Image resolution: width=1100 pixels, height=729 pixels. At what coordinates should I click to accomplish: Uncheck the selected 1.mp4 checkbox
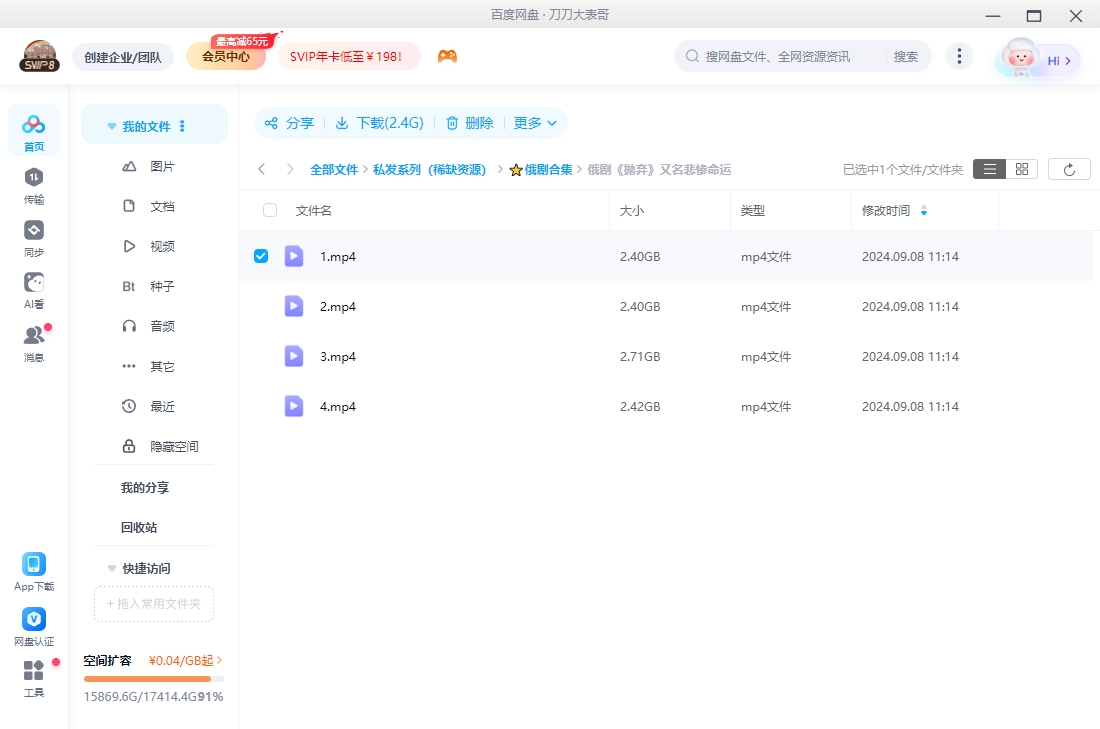coord(261,256)
